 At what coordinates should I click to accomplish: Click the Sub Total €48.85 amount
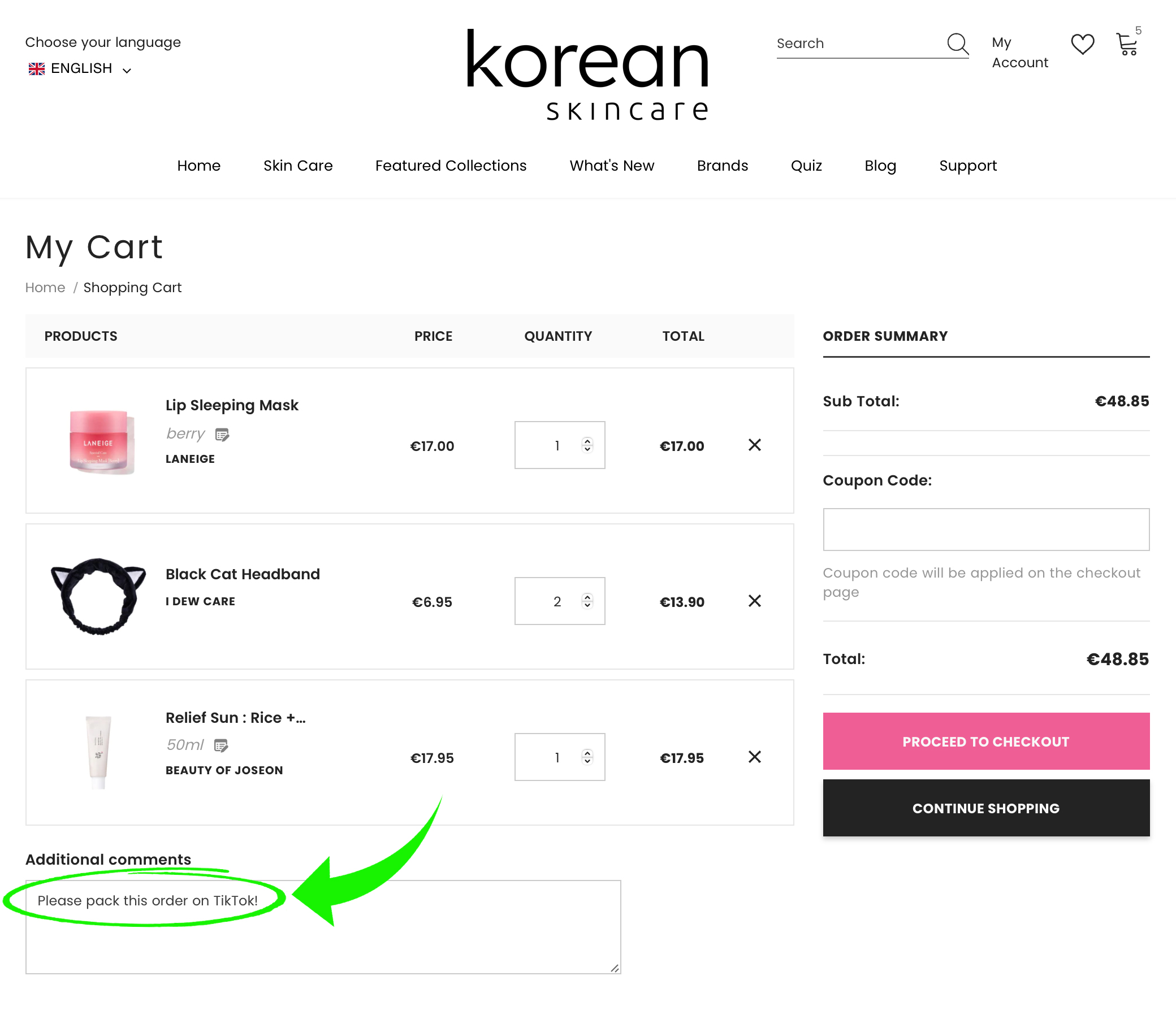(1122, 401)
